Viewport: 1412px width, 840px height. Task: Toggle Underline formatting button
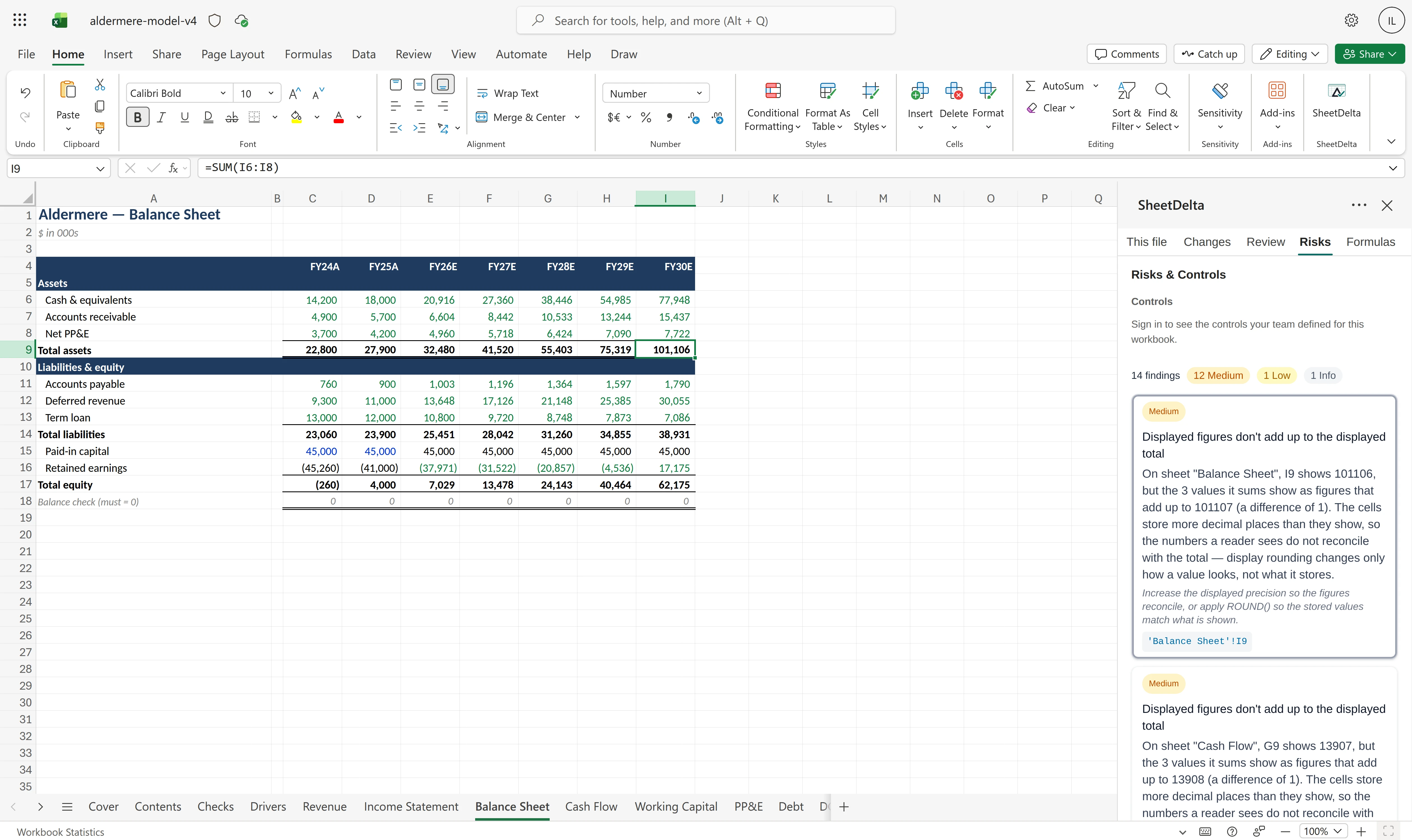(x=185, y=117)
